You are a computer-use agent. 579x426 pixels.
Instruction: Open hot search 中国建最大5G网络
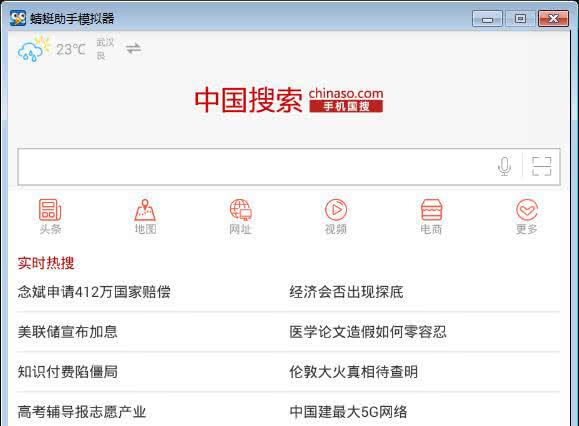click(x=348, y=412)
